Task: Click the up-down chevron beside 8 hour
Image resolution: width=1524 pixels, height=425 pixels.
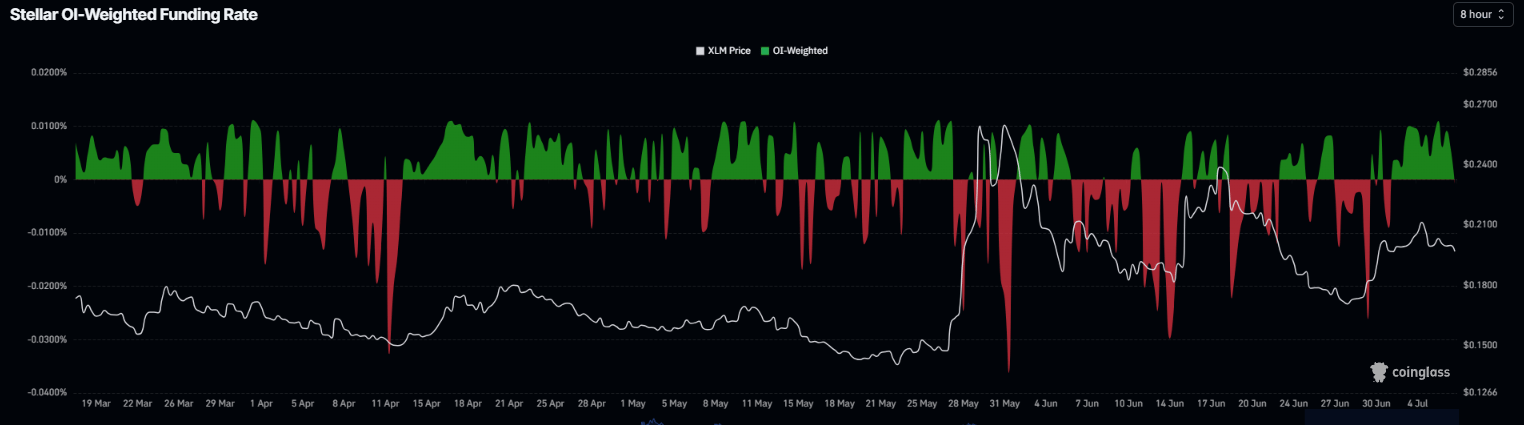Action: [1500, 15]
